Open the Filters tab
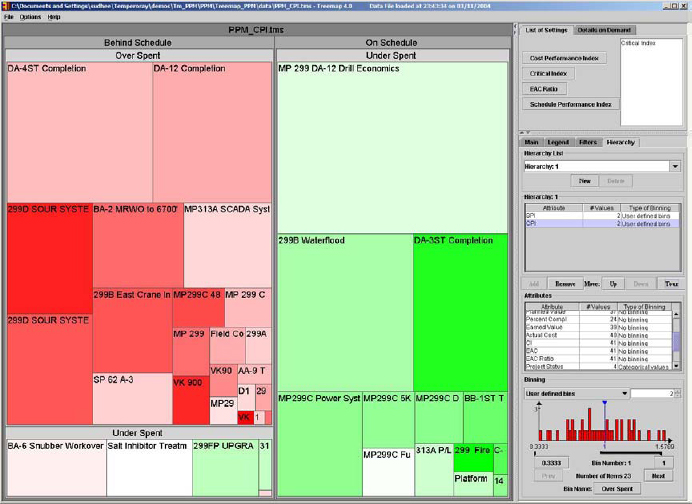Image resolution: width=692 pixels, height=504 pixels. pos(588,142)
